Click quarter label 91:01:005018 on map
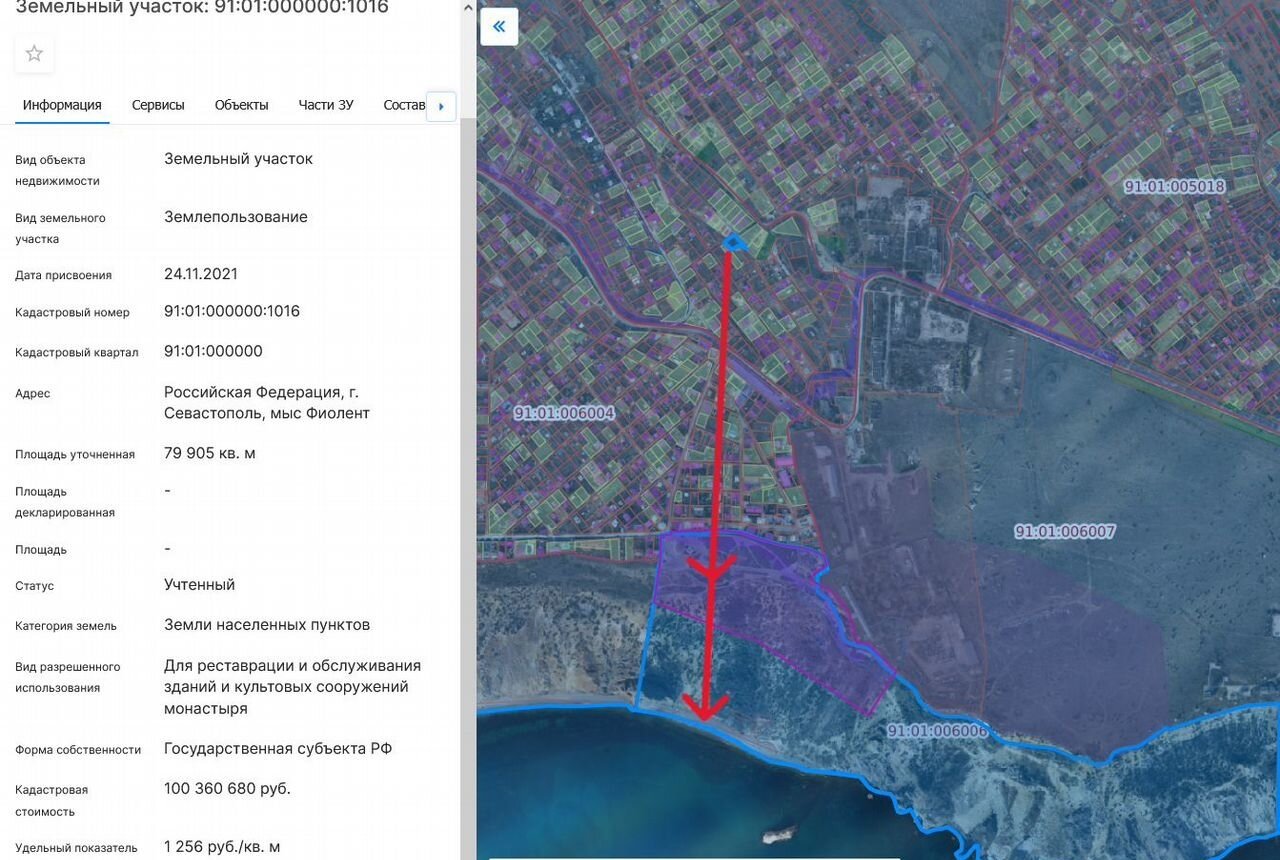1280x860 pixels. 1174,186
